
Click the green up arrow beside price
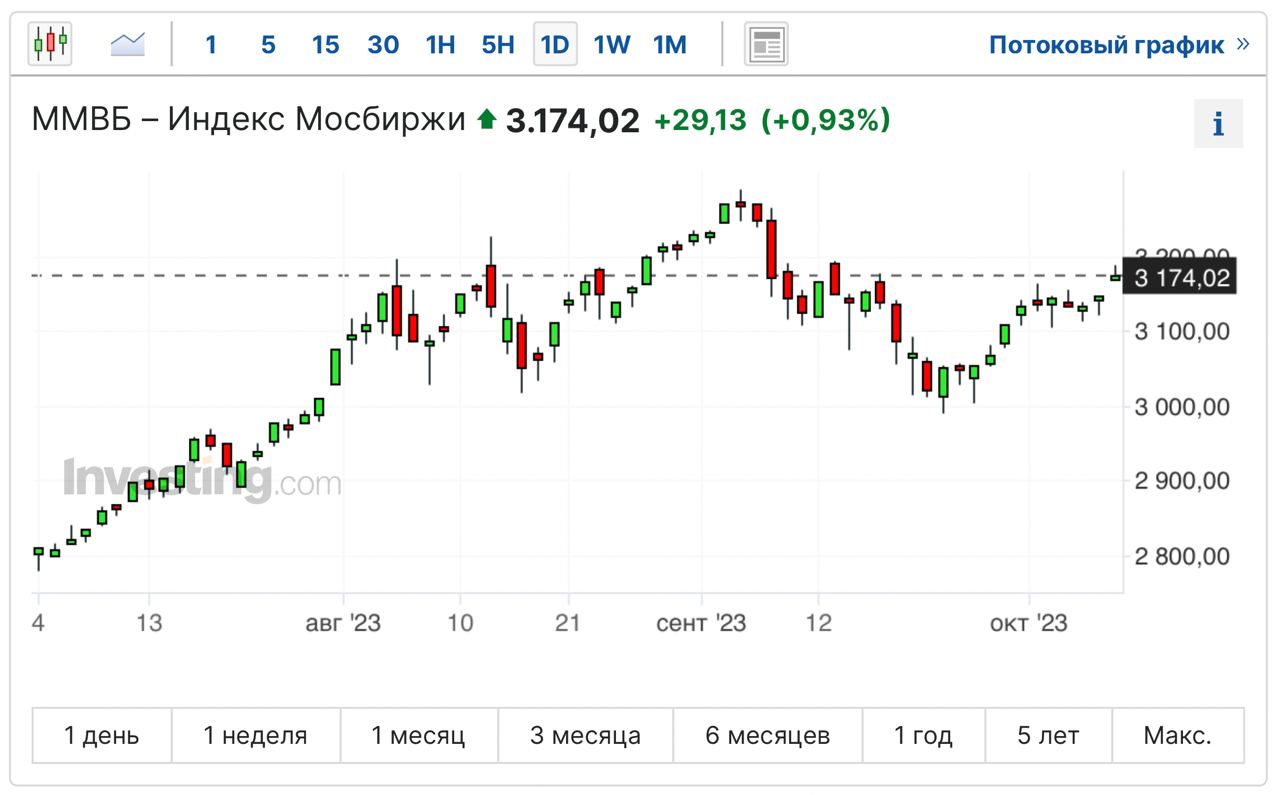487,121
